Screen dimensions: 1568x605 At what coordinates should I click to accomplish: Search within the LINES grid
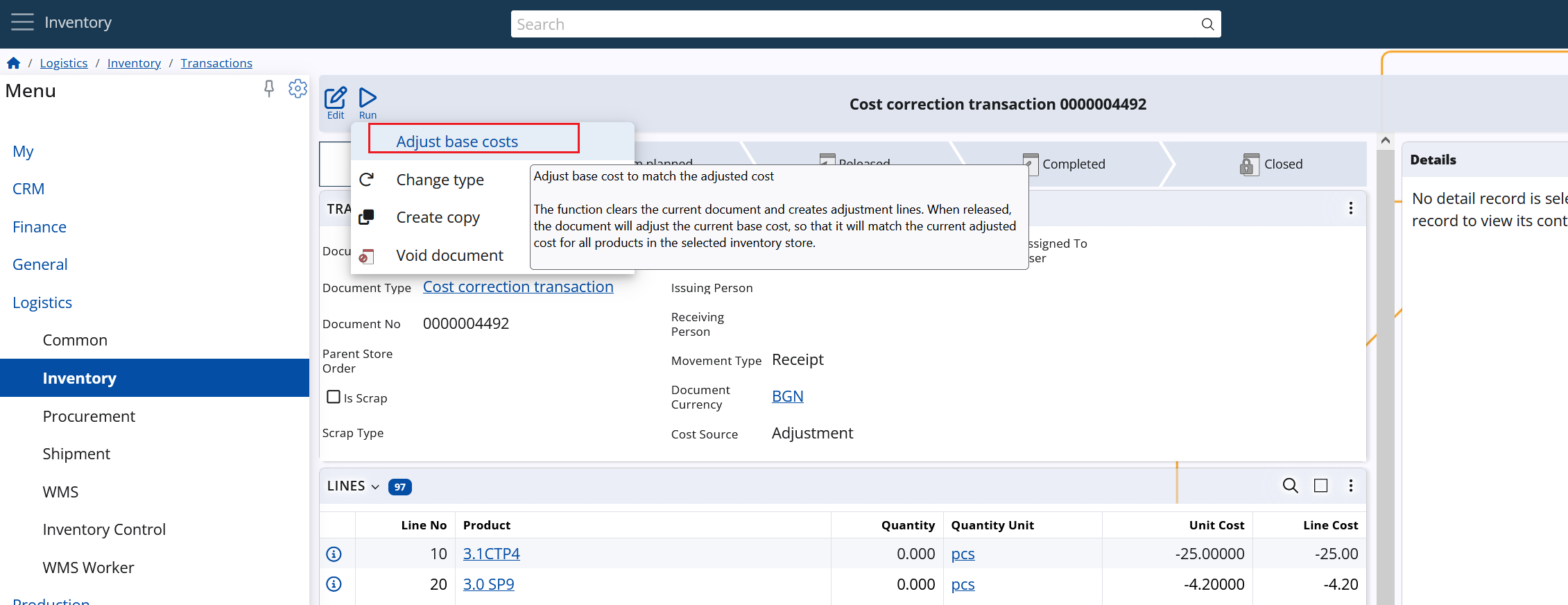pos(1290,486)
